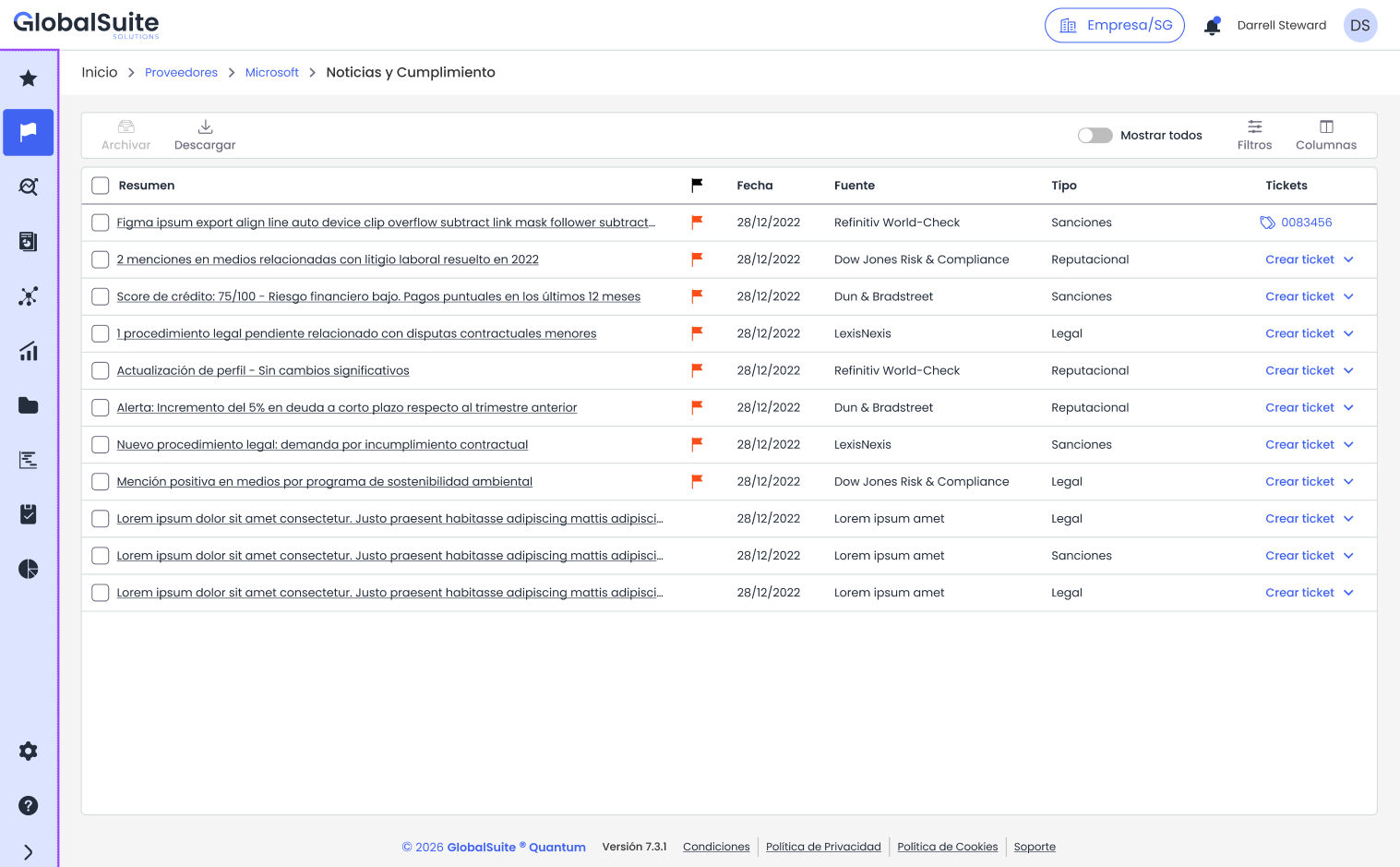The width and height of the screenshot is (1400, 867).
Task: Click the flag on the Figma ipsum row
Action: coord(697,223)
